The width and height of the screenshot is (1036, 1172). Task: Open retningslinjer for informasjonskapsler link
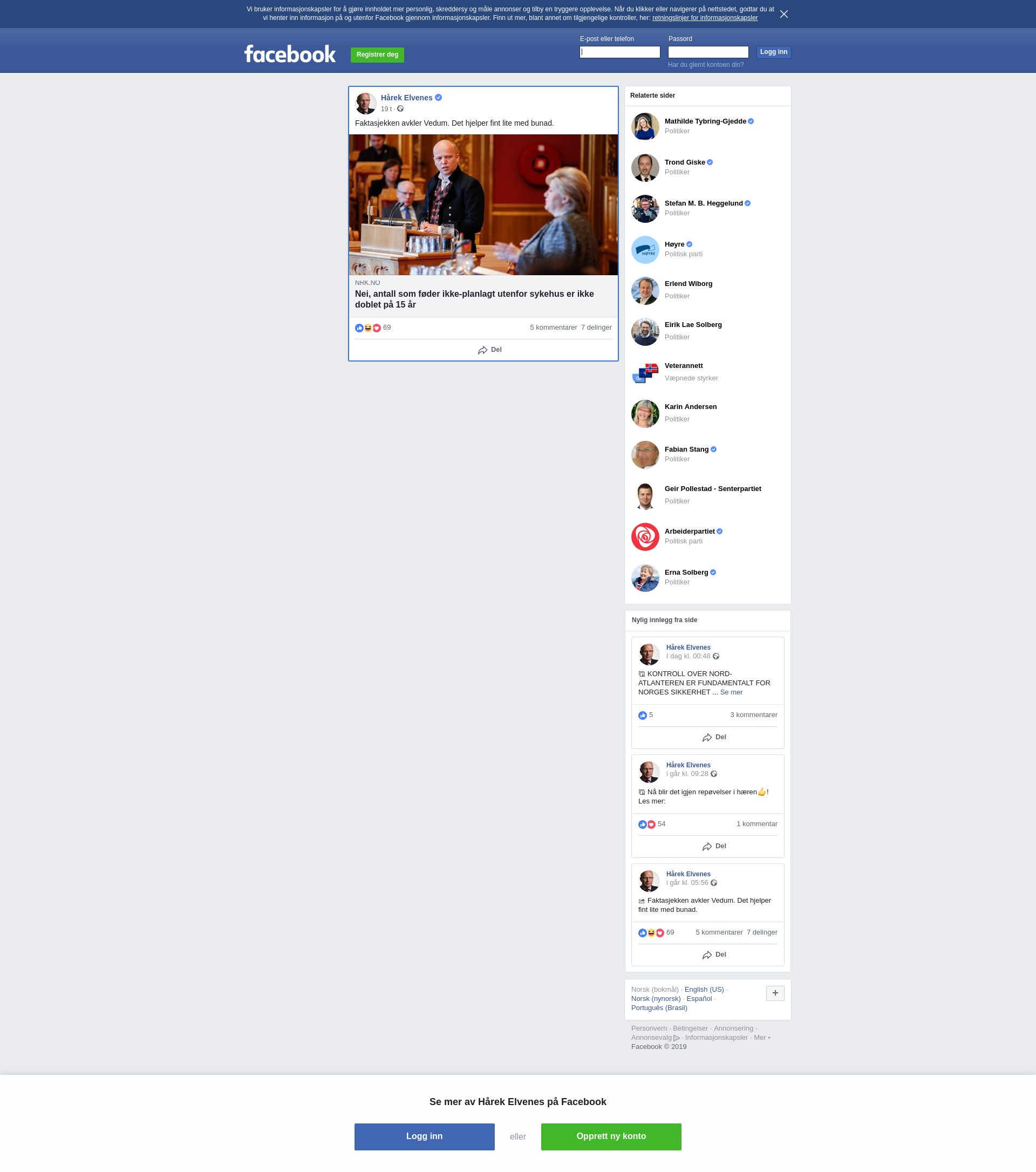pos(705,18)
